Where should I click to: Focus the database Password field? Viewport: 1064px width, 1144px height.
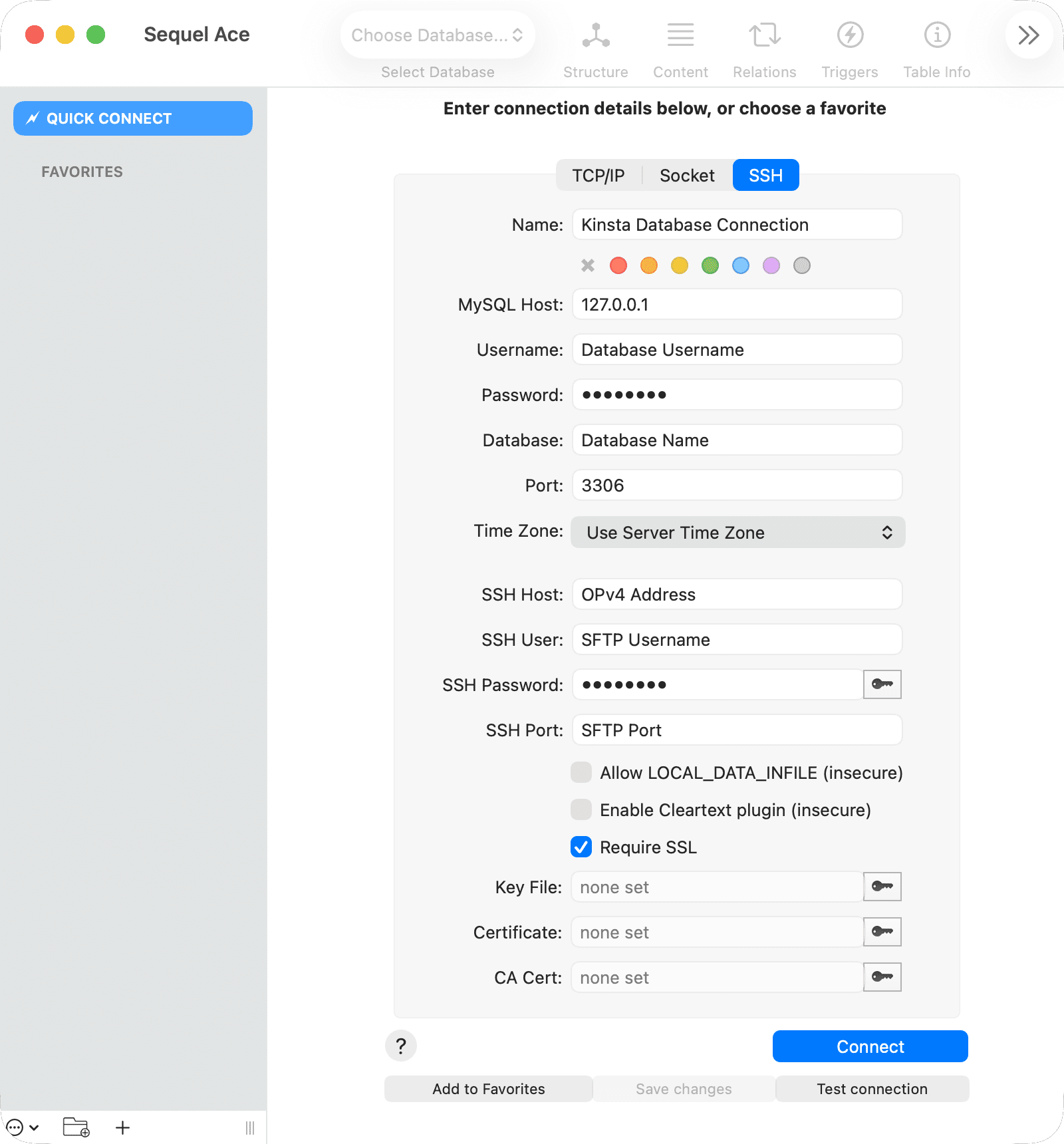coord(737,395)
